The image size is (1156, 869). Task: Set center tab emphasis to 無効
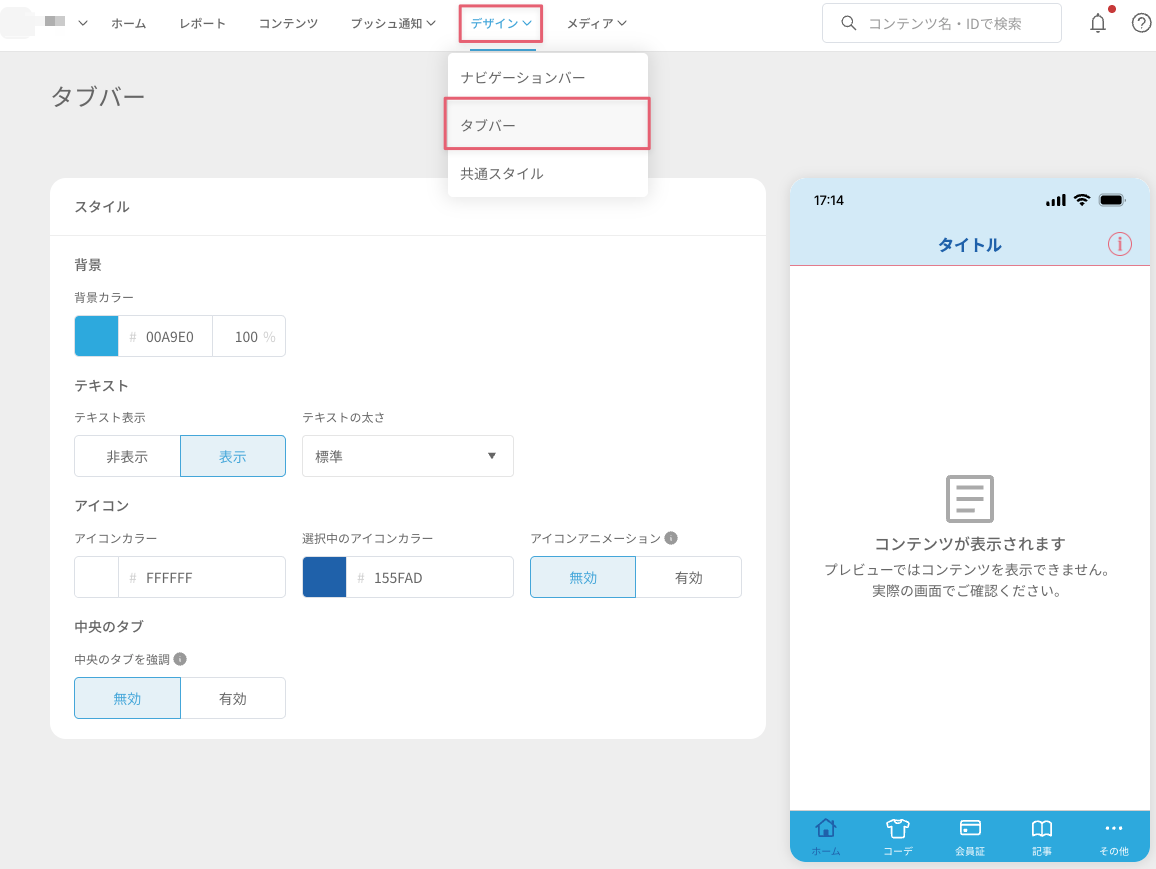point(127,698)
